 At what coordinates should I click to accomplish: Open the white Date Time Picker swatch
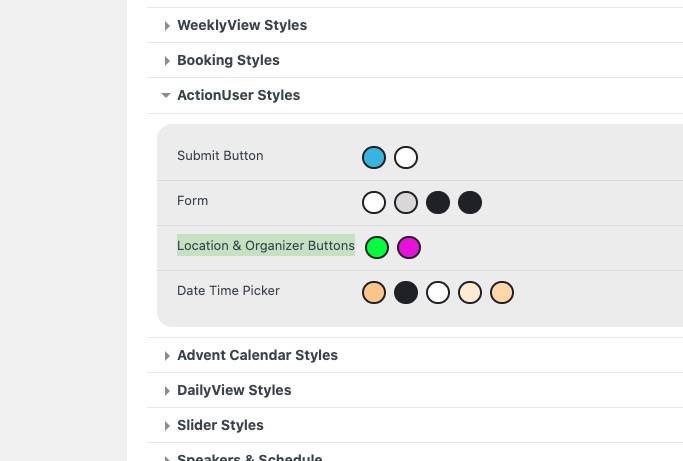tap(438, 293)
